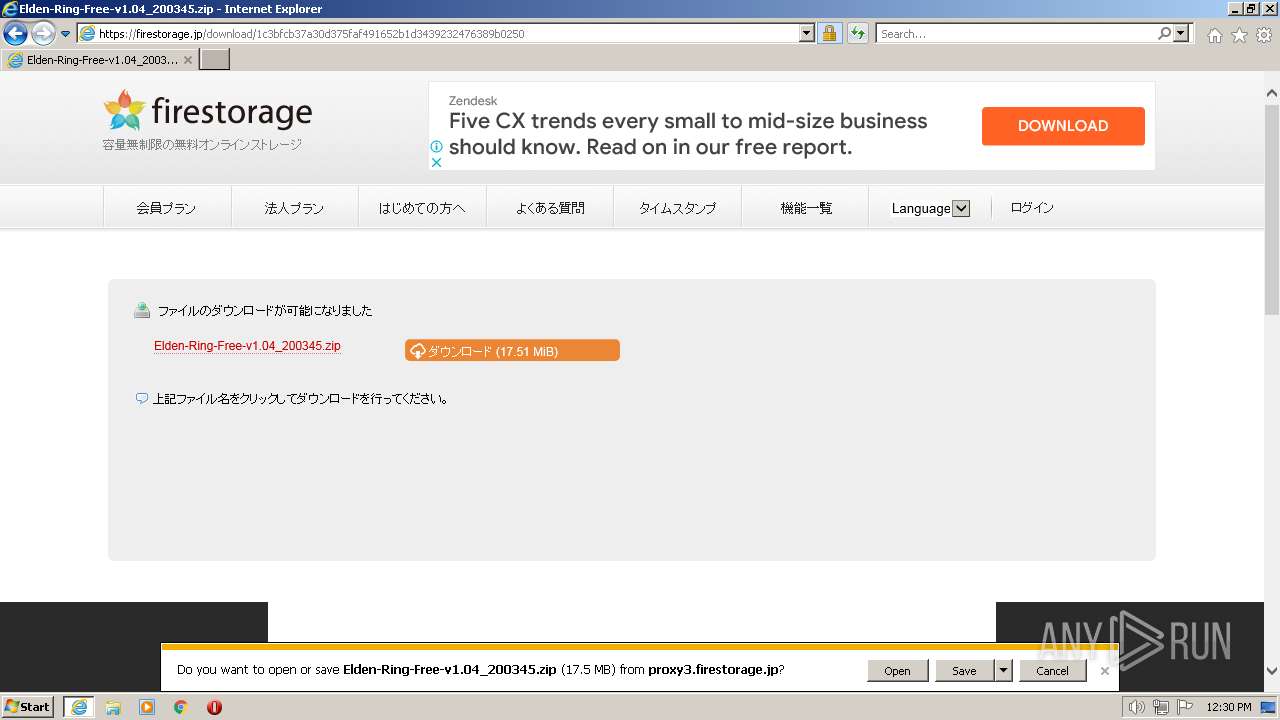Open the Windows Start button
1280x720 pixels.
pos(28,707)
